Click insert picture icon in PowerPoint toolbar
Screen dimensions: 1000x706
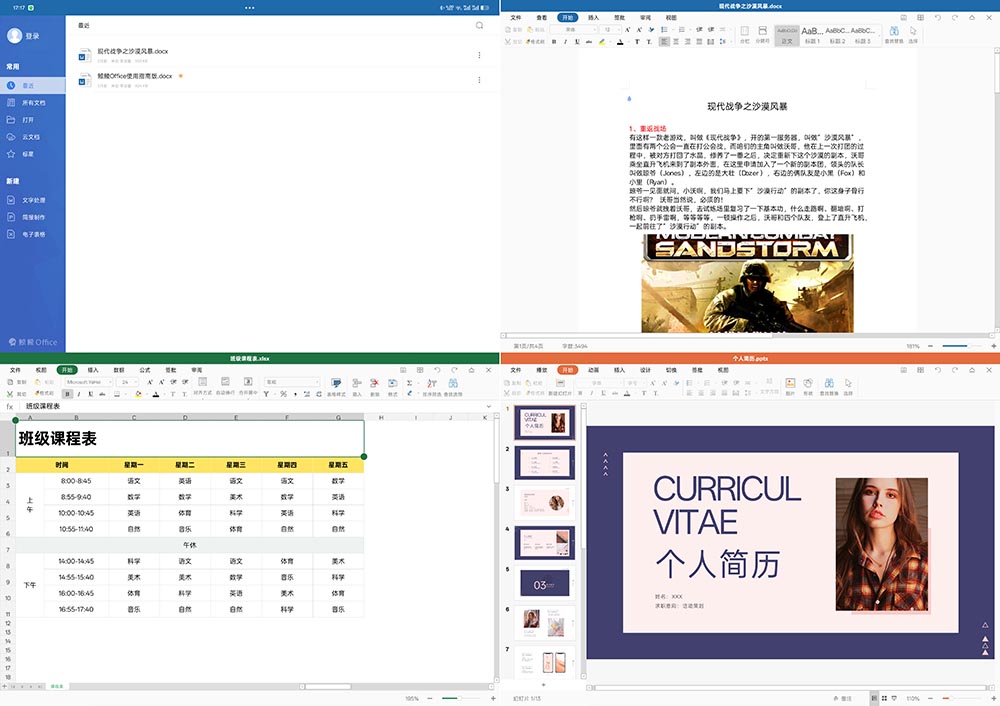click(x=790, y=383)
